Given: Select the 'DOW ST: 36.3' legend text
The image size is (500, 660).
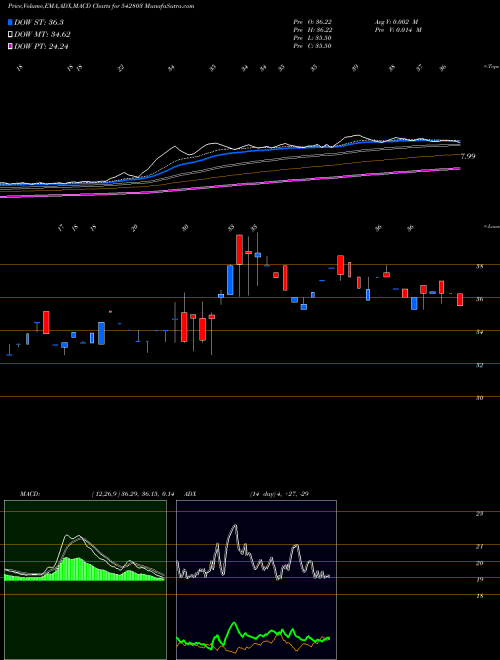Looking at the screenshot, I should pos(39,22).
